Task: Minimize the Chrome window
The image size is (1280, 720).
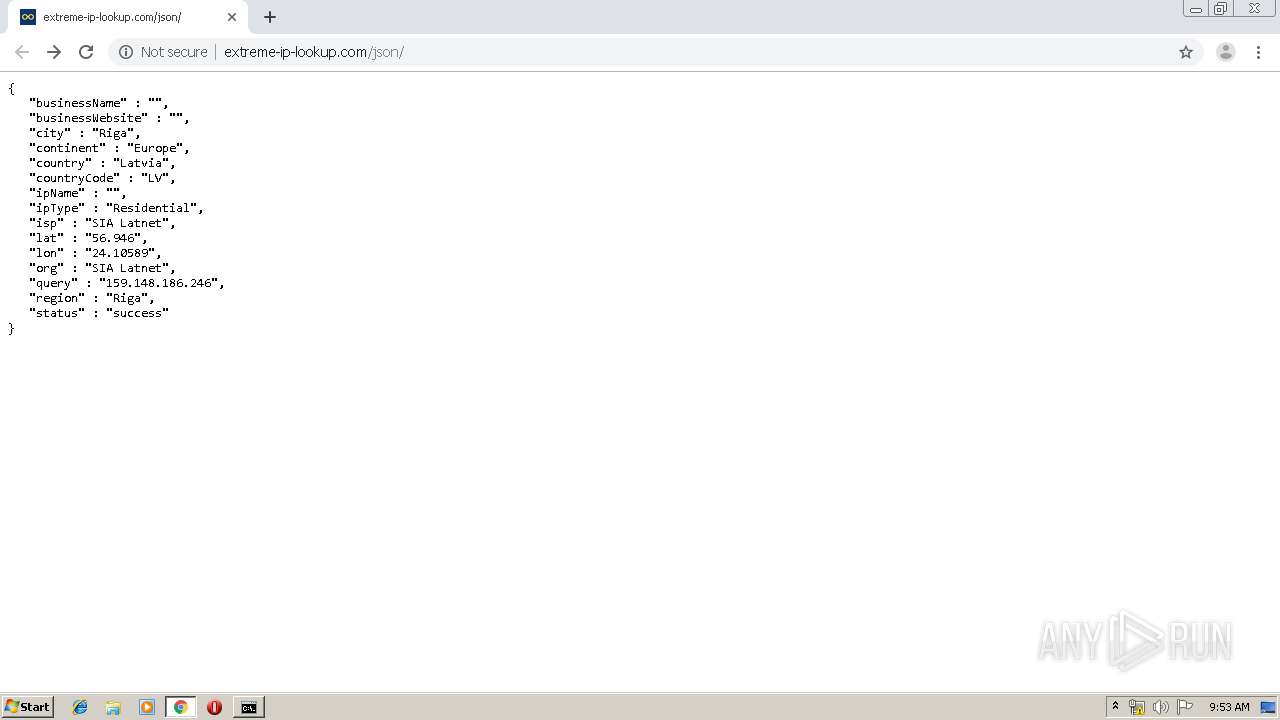Action: 1195,9
